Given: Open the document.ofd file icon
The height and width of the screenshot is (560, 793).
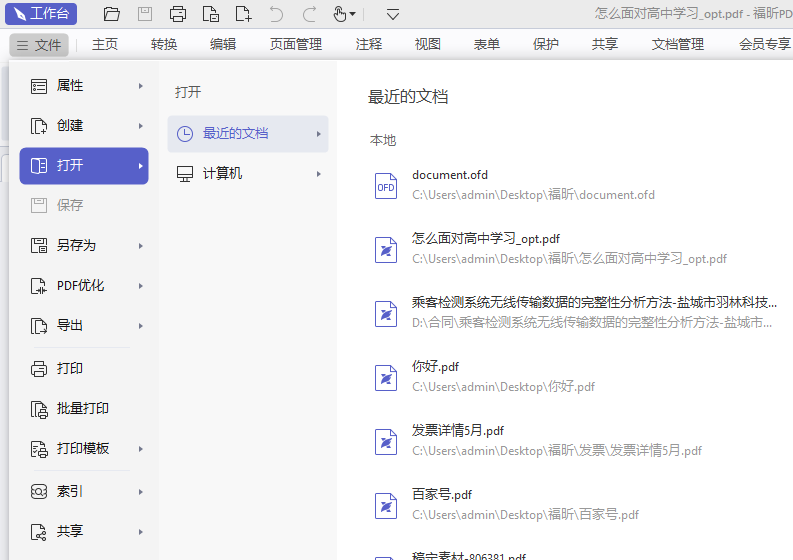Looking at the screenshot, I should coord(385,185).
